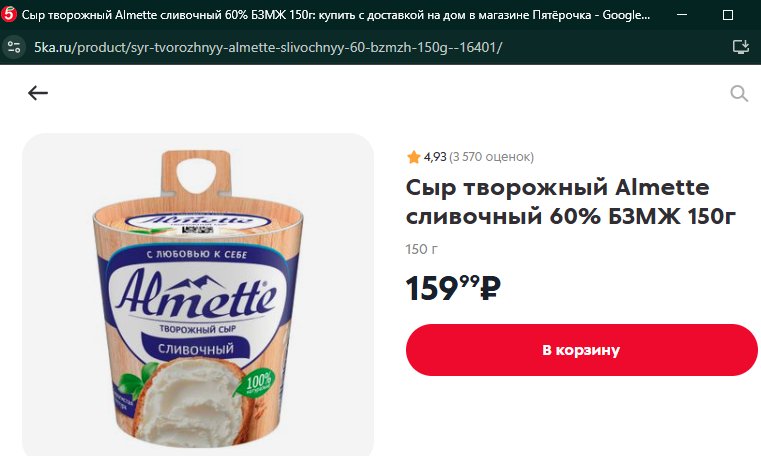Go back using the left arrow icon
Image resolution: width=761 pixels, height=456 pixels.
[38, 93]
